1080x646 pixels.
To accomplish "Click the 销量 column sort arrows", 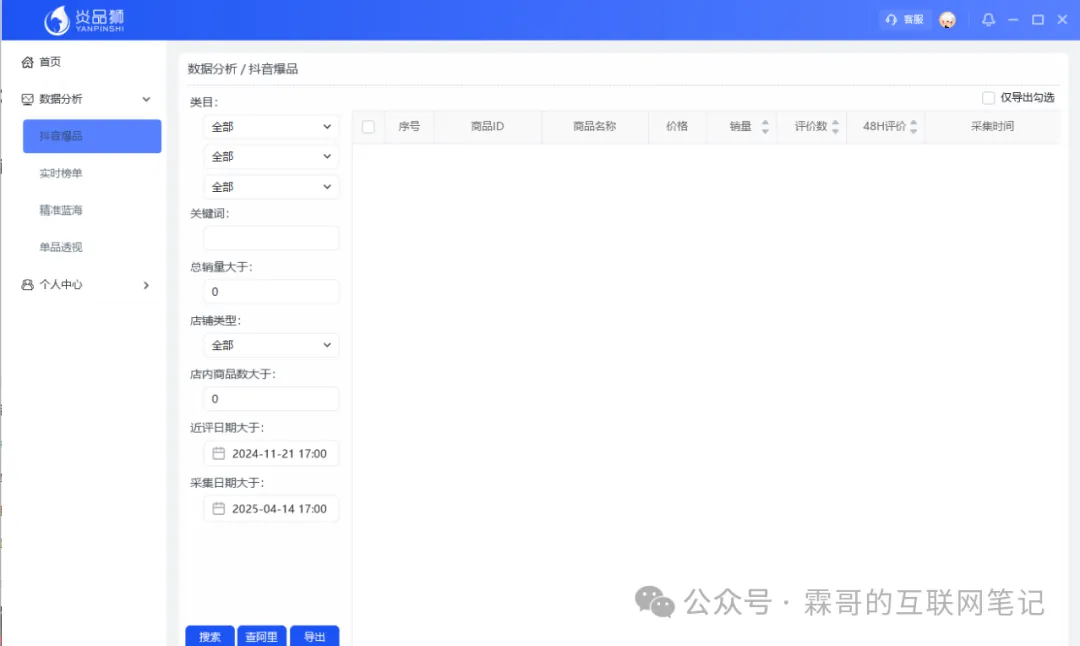I will click(765, 127).
